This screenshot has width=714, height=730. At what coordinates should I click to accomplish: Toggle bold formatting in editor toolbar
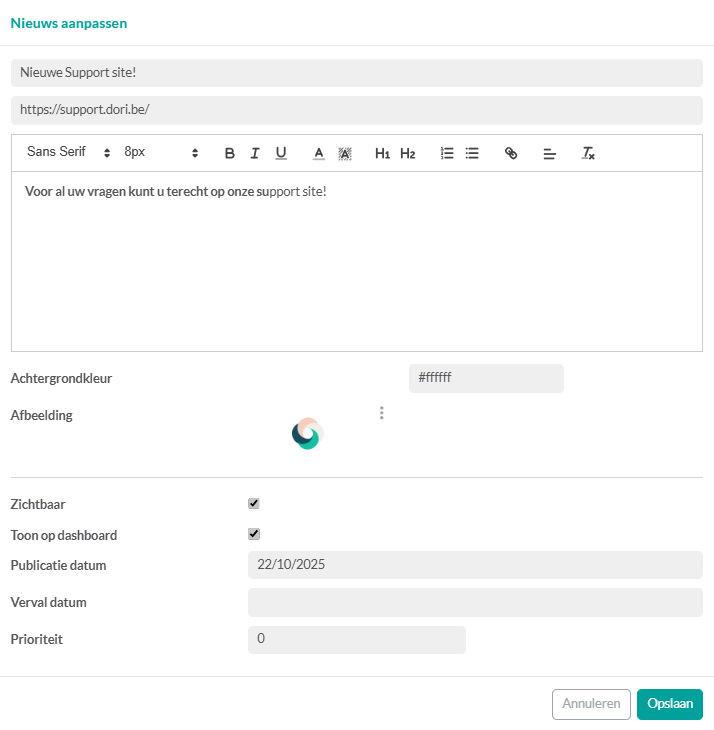pyautogui.click(x=229, y=153)
